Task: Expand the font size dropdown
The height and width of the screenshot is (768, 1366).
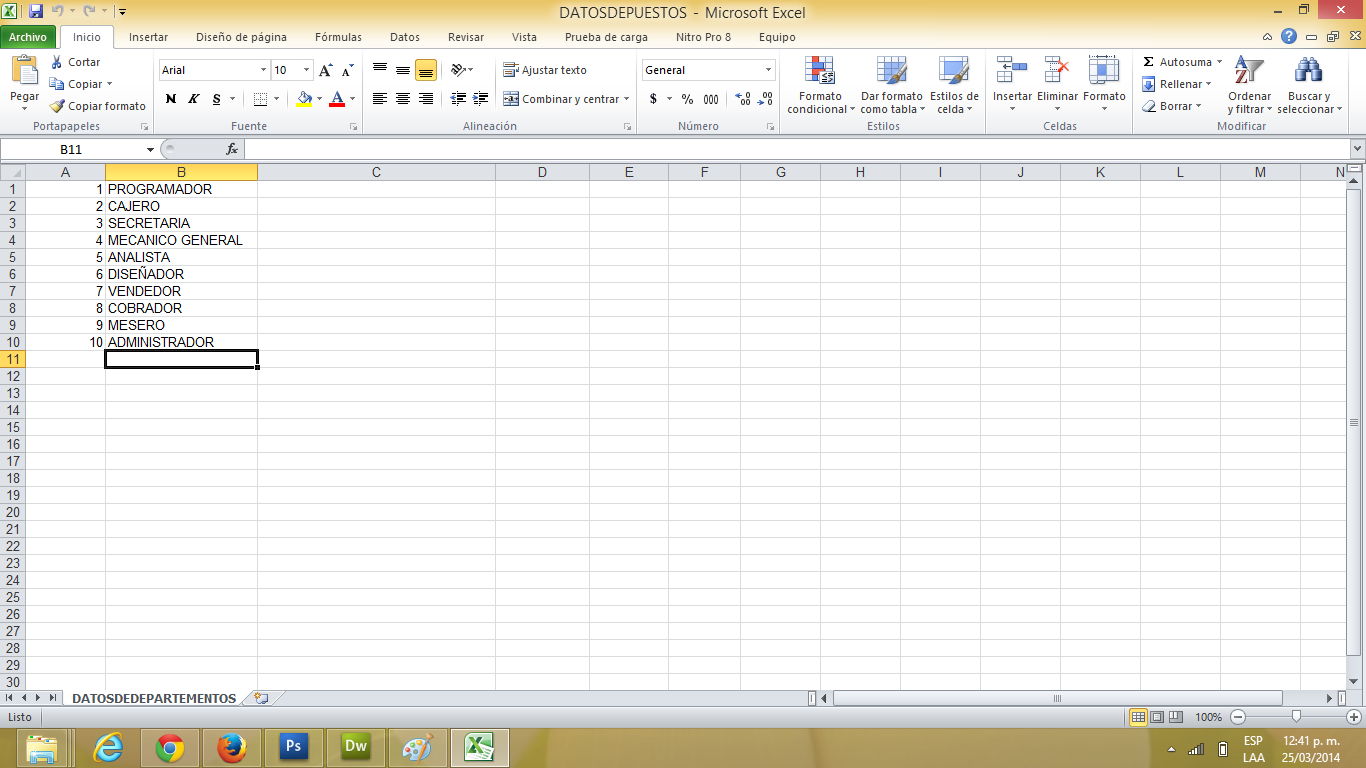Action: pos(306,70)
